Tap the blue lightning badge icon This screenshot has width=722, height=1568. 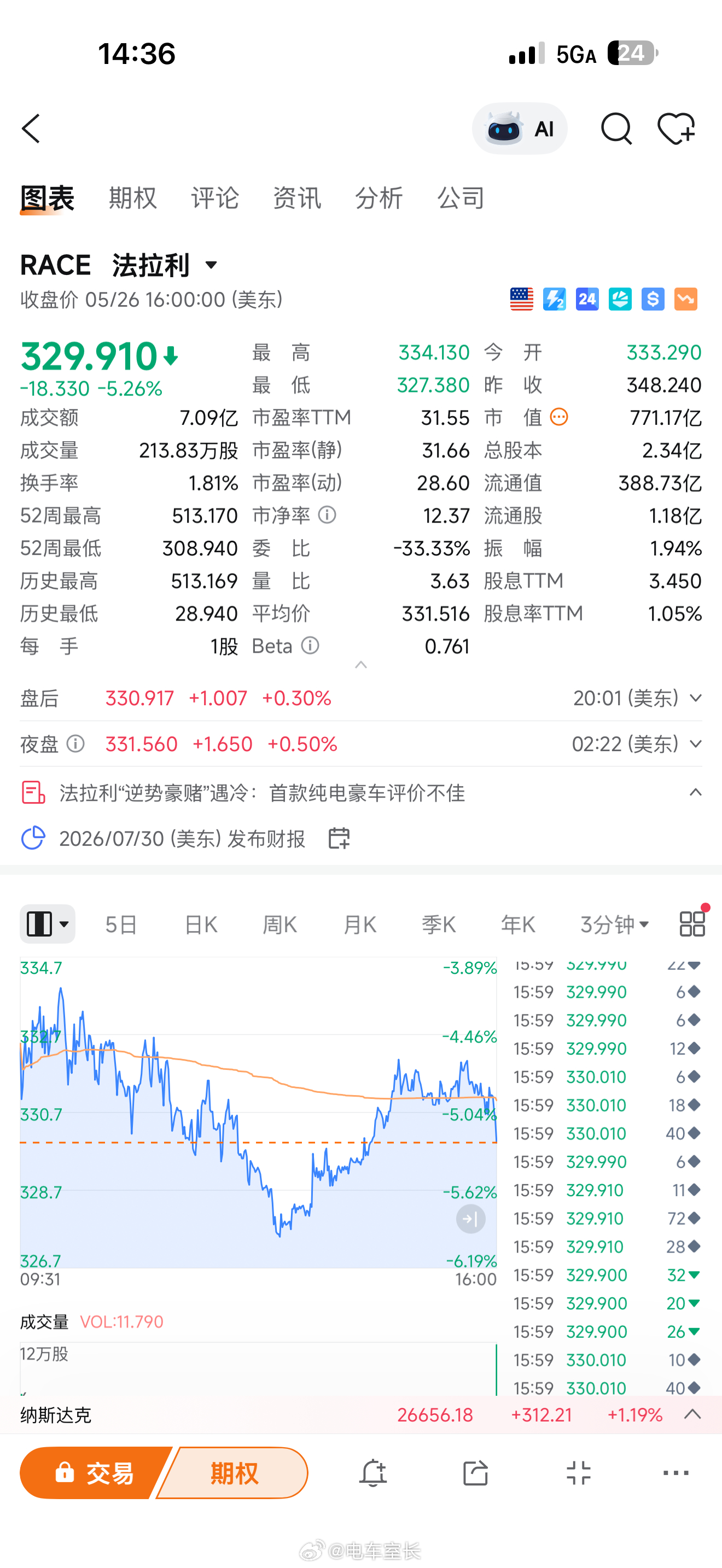click(x=555, y=299)
